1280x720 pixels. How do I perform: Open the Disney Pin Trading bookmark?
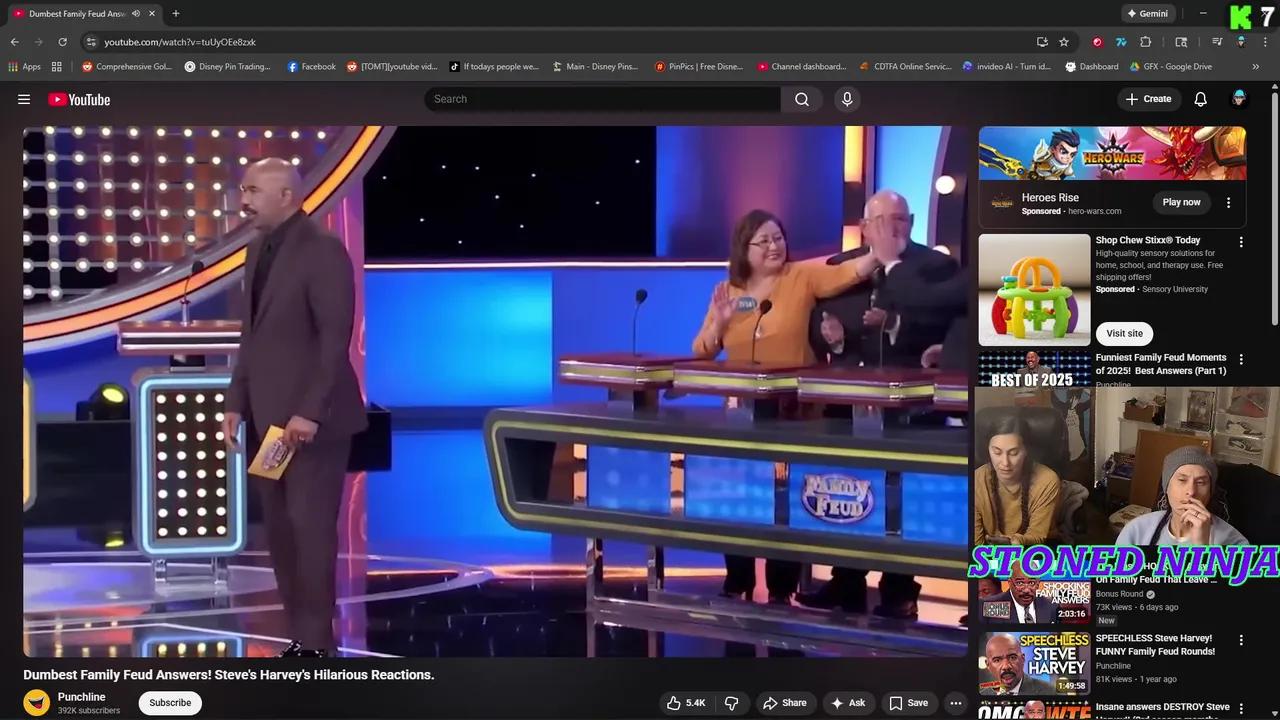pyautogui.click(x=228, y=67)
